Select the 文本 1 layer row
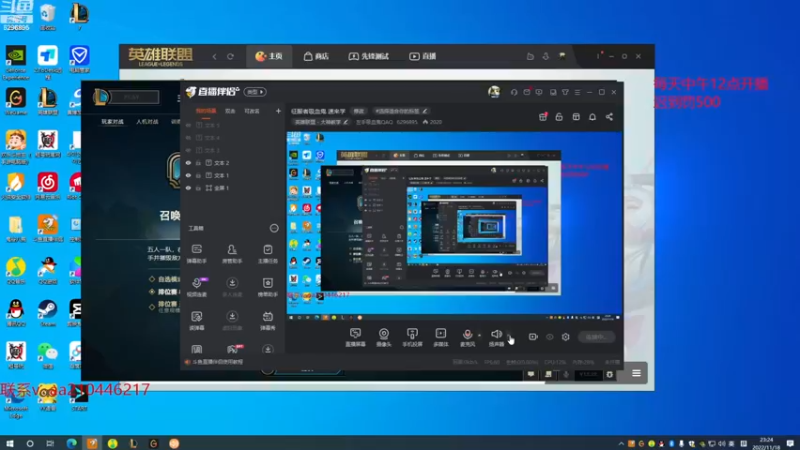 [x=232, y=176]
